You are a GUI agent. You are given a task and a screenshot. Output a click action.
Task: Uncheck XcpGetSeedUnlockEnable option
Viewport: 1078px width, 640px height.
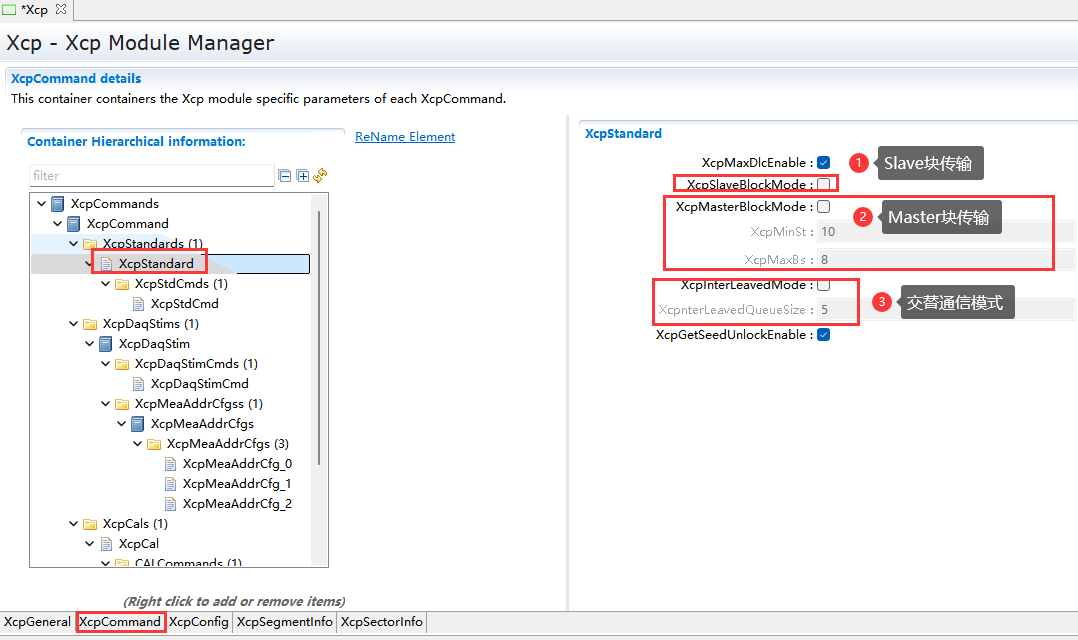coord(823,335)
